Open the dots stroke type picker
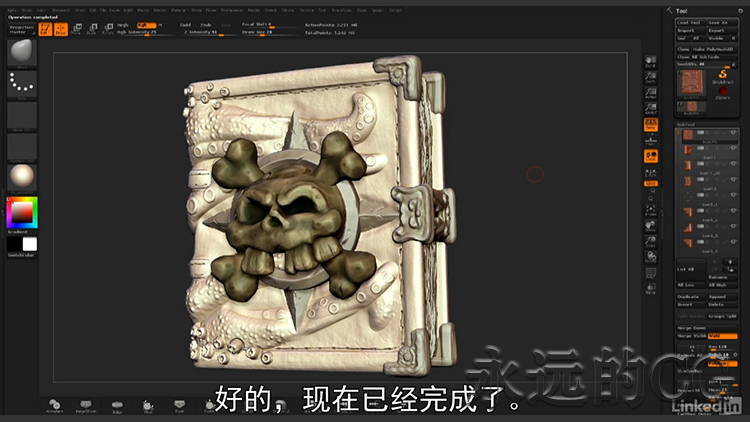The height and width of the screenshot is (422, 750). pyautogui.click(x=22, y=84)
